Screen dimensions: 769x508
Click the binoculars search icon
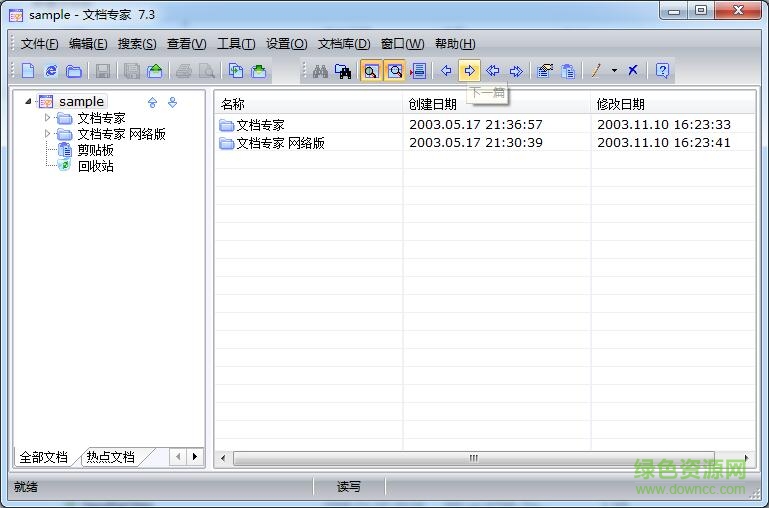(x=320, y=71)
